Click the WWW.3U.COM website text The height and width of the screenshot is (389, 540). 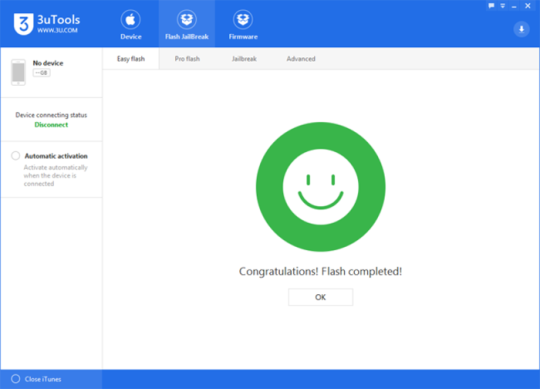(58, 30)
